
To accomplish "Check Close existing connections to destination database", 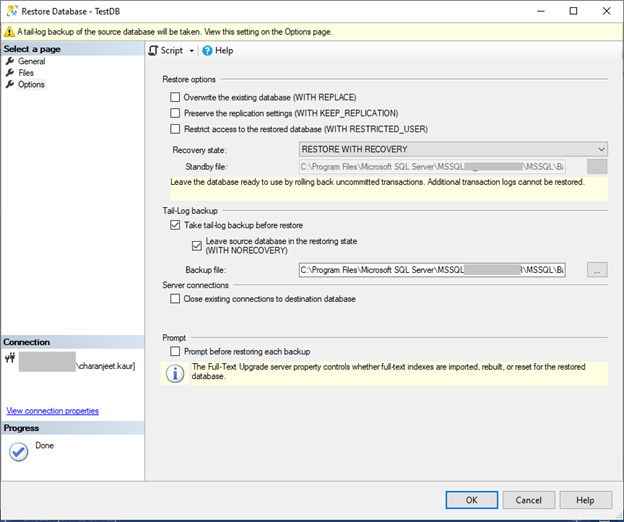I will (176, 299).
